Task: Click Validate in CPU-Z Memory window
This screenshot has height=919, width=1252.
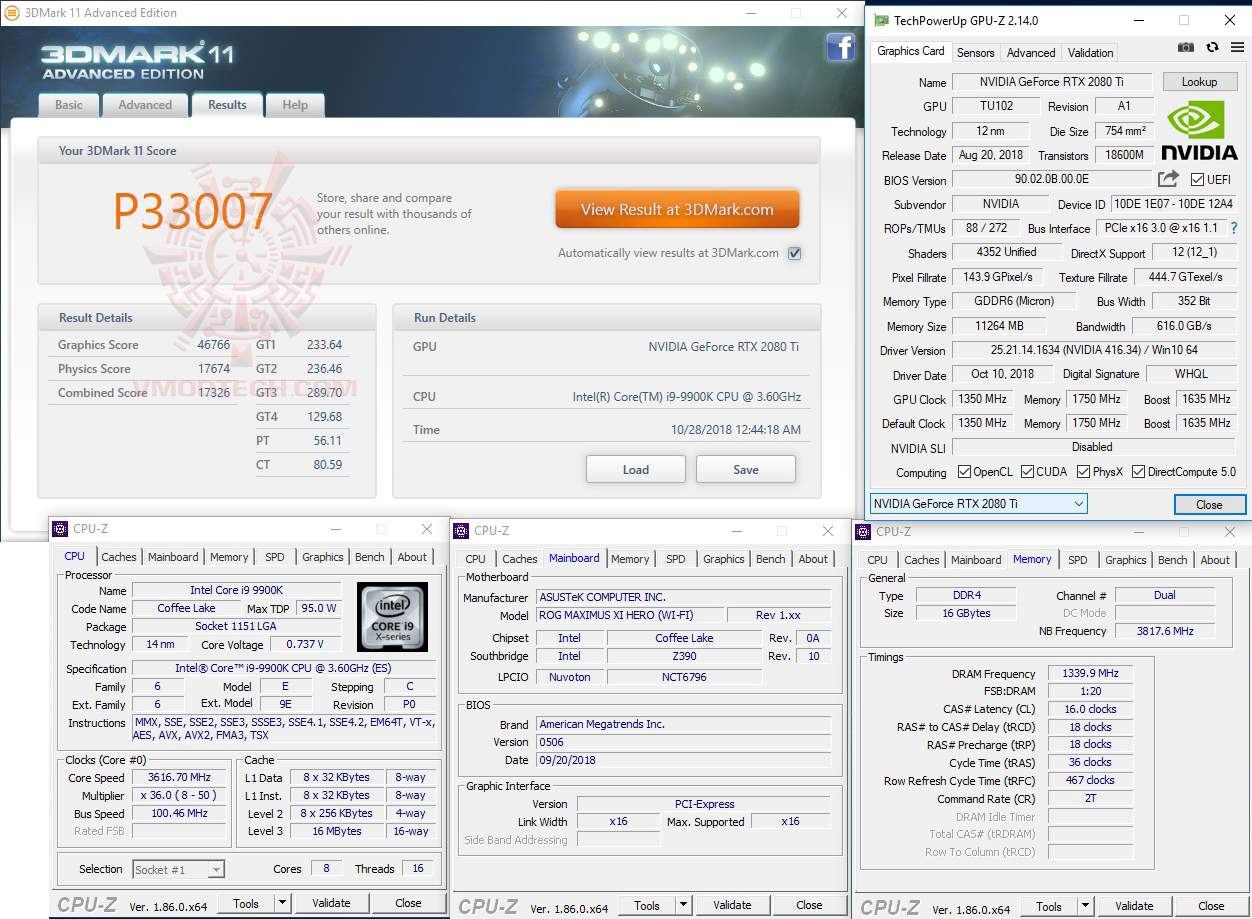Action: 1134,906
